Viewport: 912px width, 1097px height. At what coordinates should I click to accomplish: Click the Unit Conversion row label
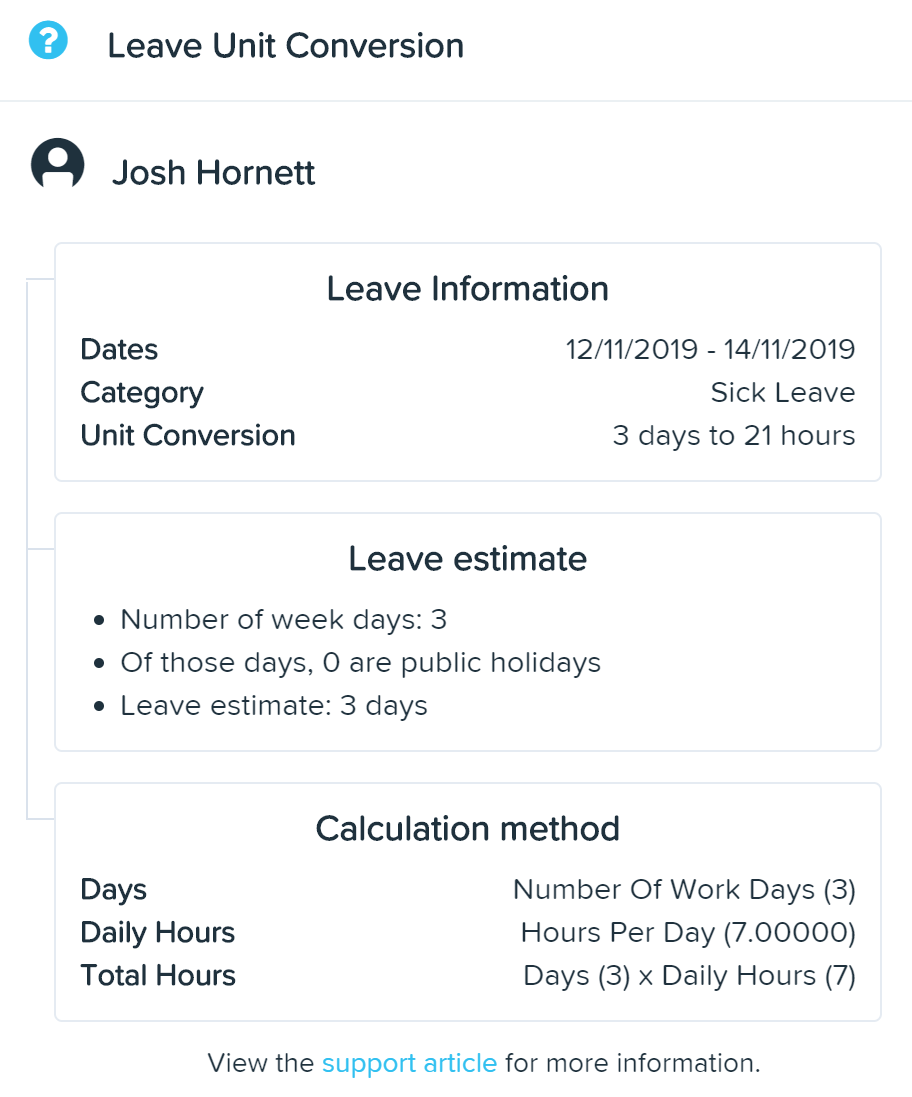[188, 435]
